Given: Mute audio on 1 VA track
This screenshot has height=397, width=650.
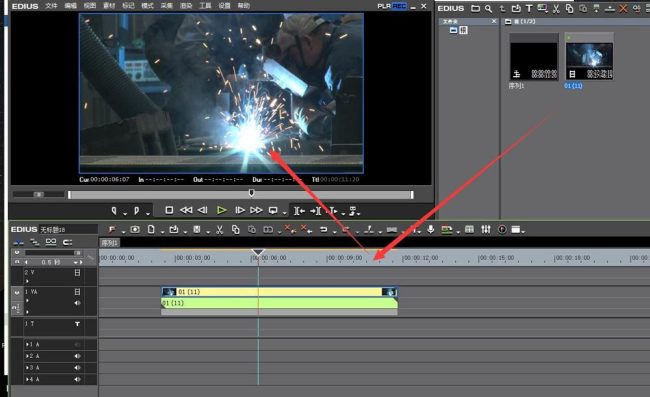Looking at the screenshot, I should [x=77, y=303].
